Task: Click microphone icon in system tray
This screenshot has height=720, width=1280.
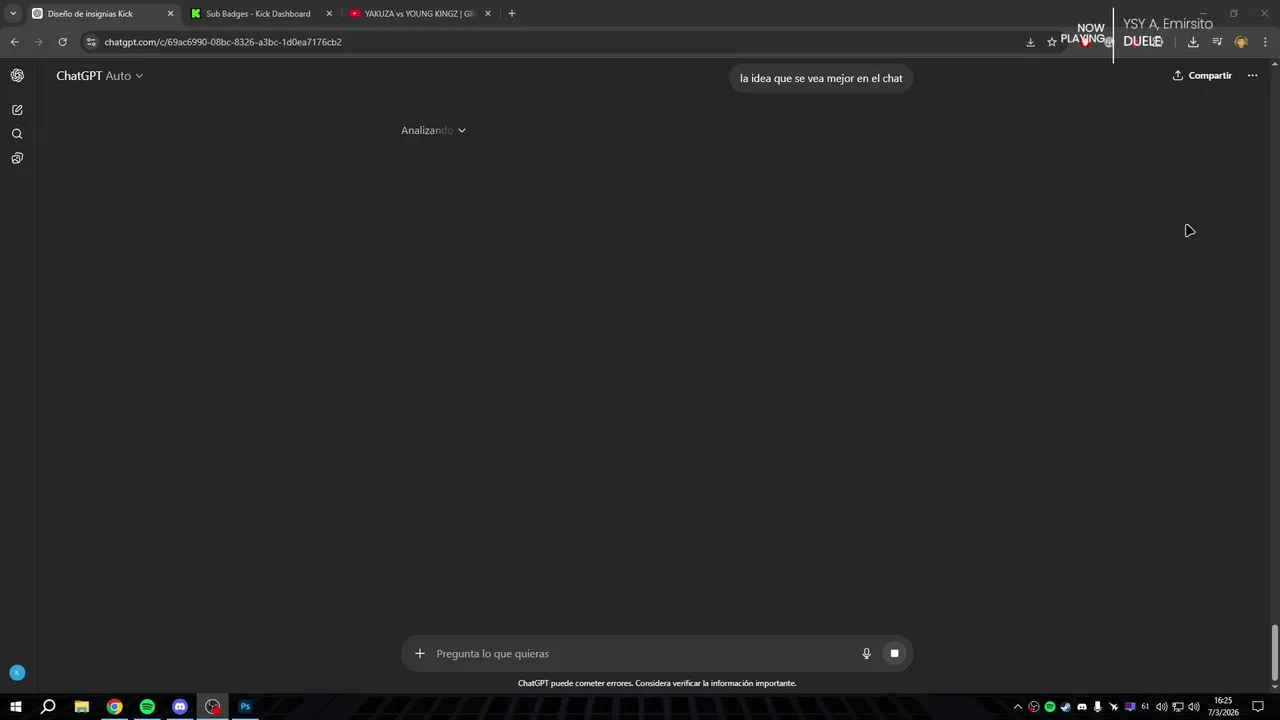Action: (1098, 707)
